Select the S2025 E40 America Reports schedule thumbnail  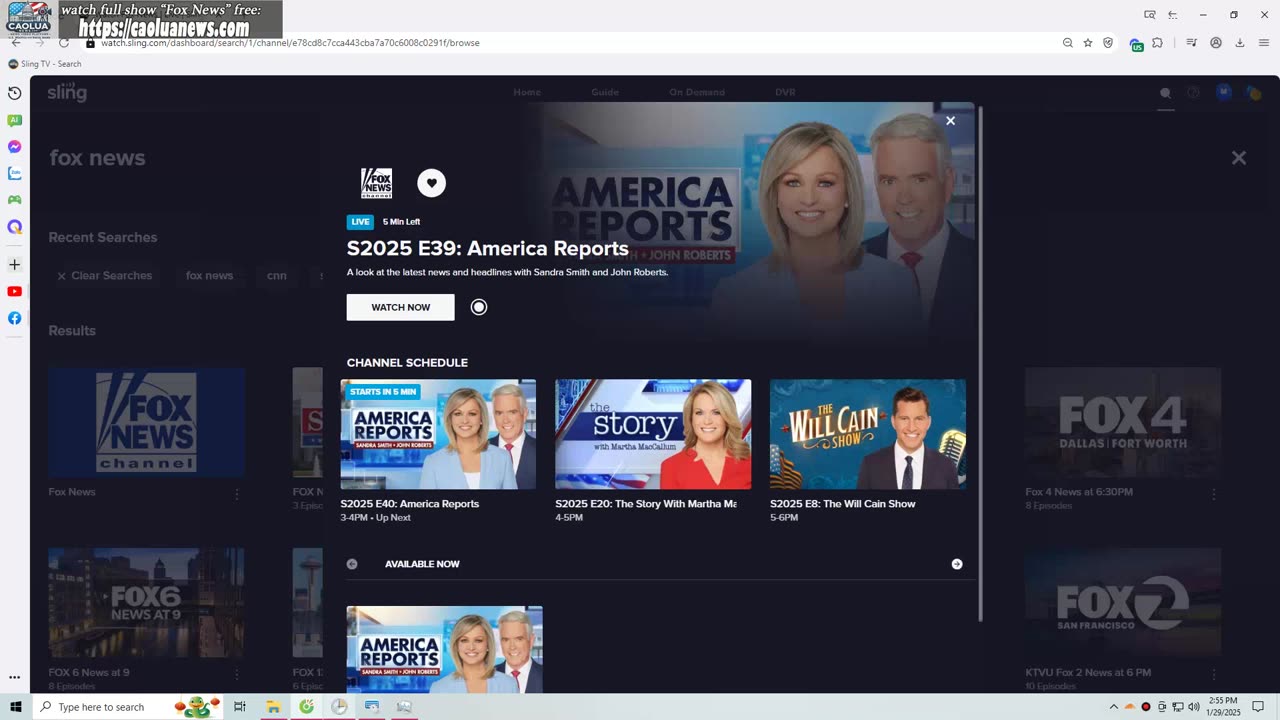pyautogui.click(x=438, y=434)
